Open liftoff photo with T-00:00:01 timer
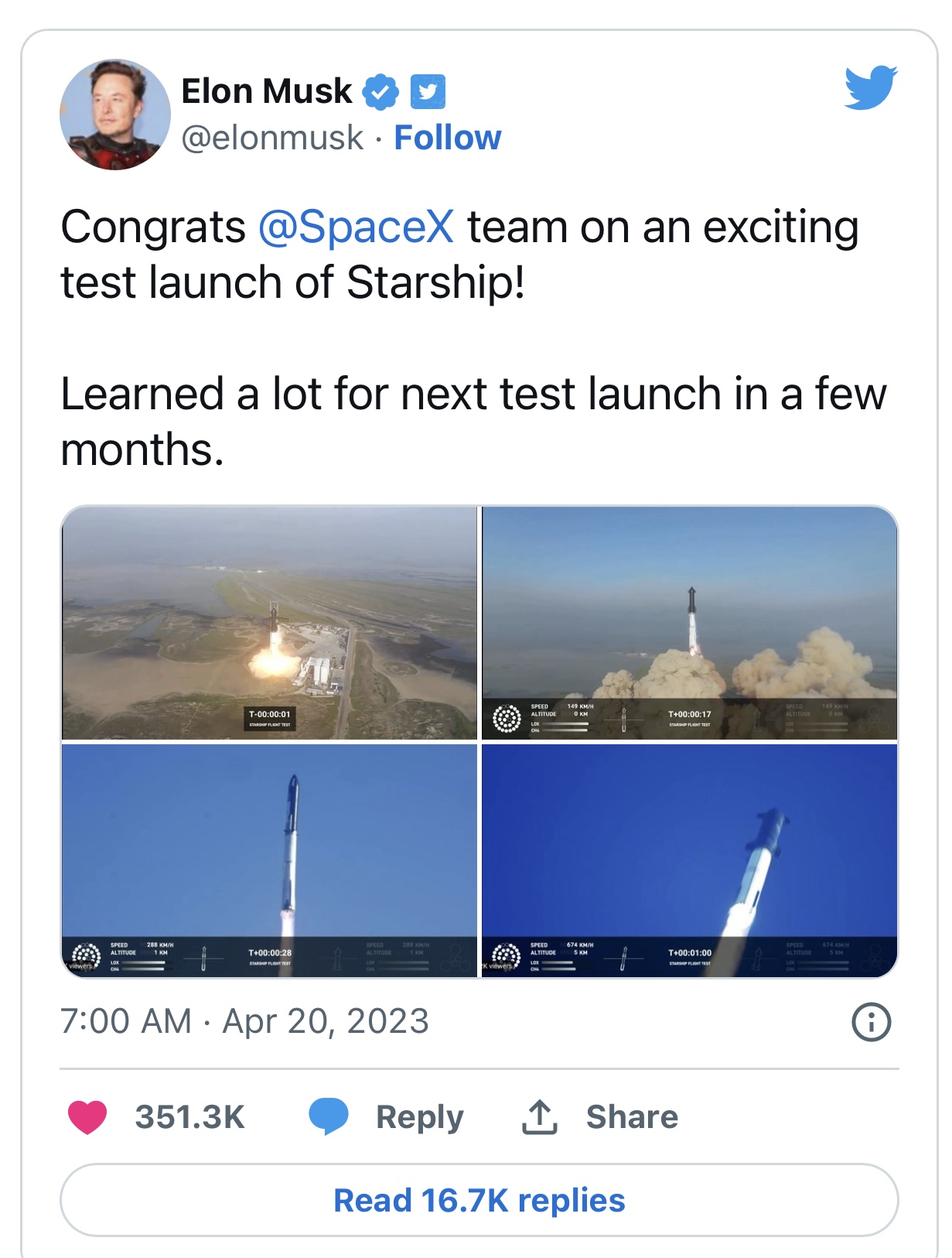 [269, 623]
